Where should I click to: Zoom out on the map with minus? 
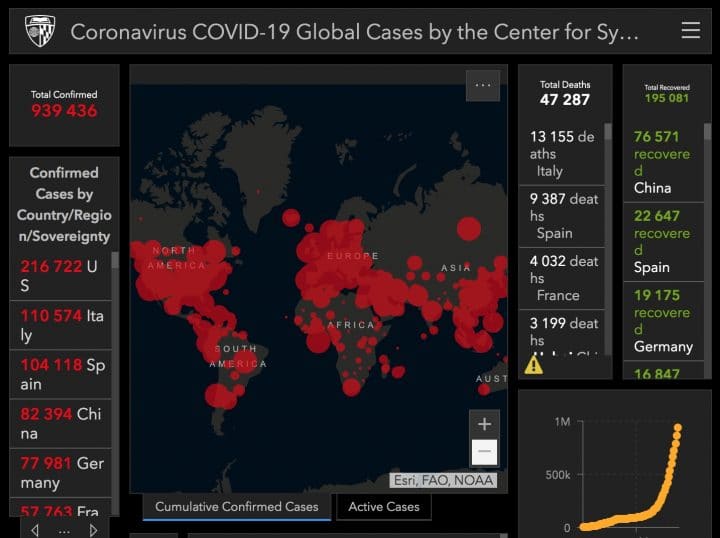[x=484, y=452]
